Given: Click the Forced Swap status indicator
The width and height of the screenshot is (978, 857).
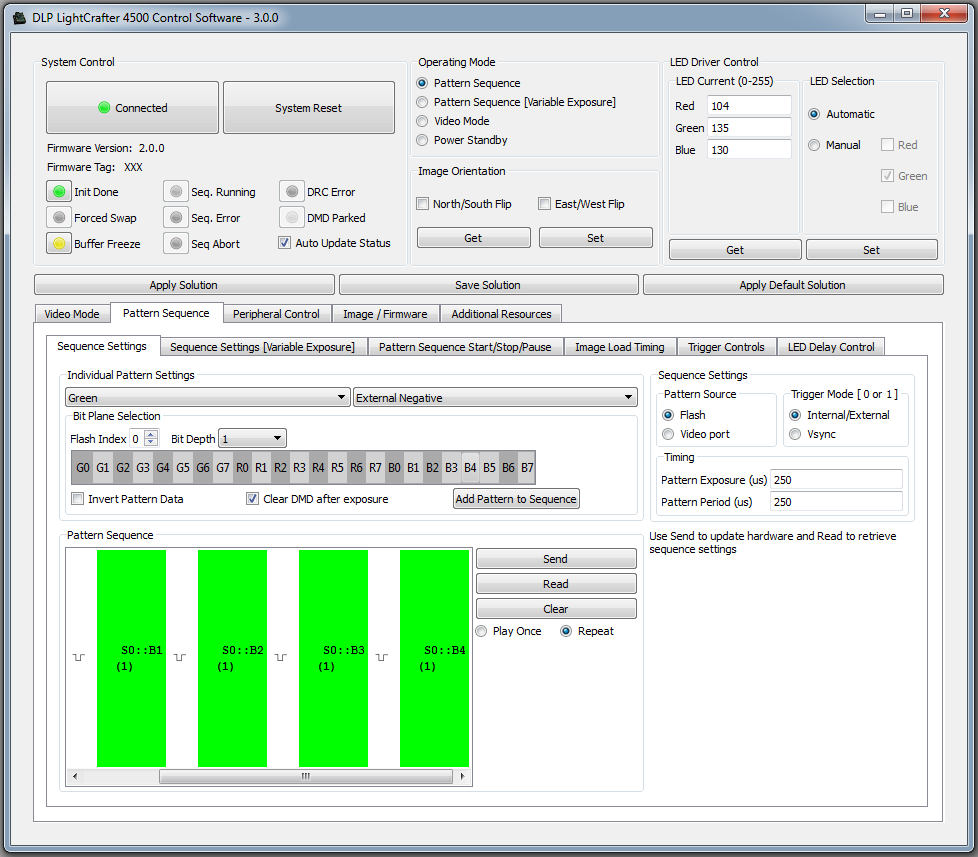Looking at the screenshot, I should (x=59, y=218).
